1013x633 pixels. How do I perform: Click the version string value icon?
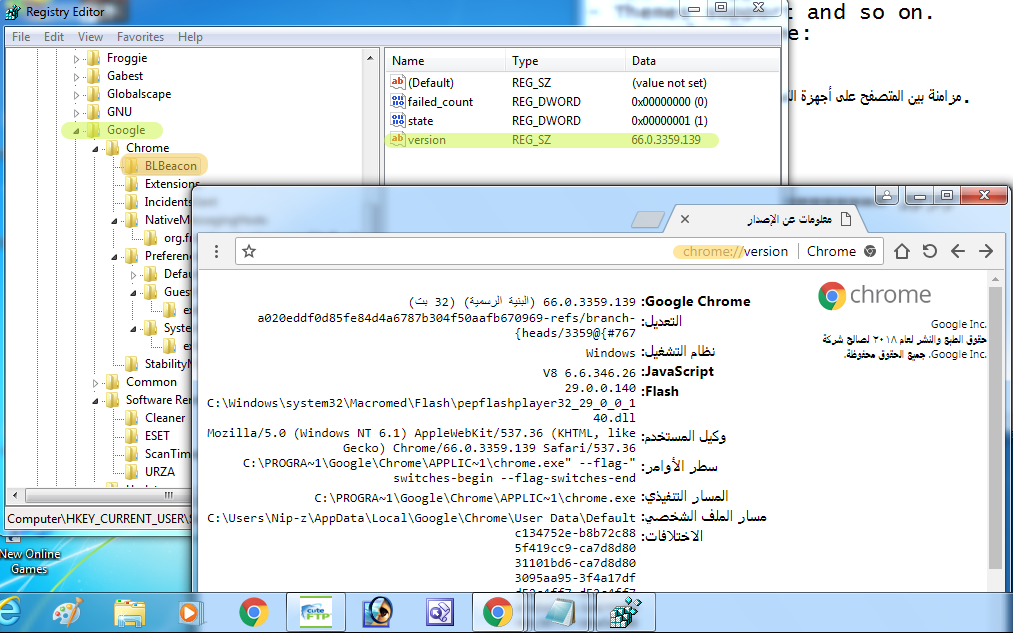pos(397,139)
